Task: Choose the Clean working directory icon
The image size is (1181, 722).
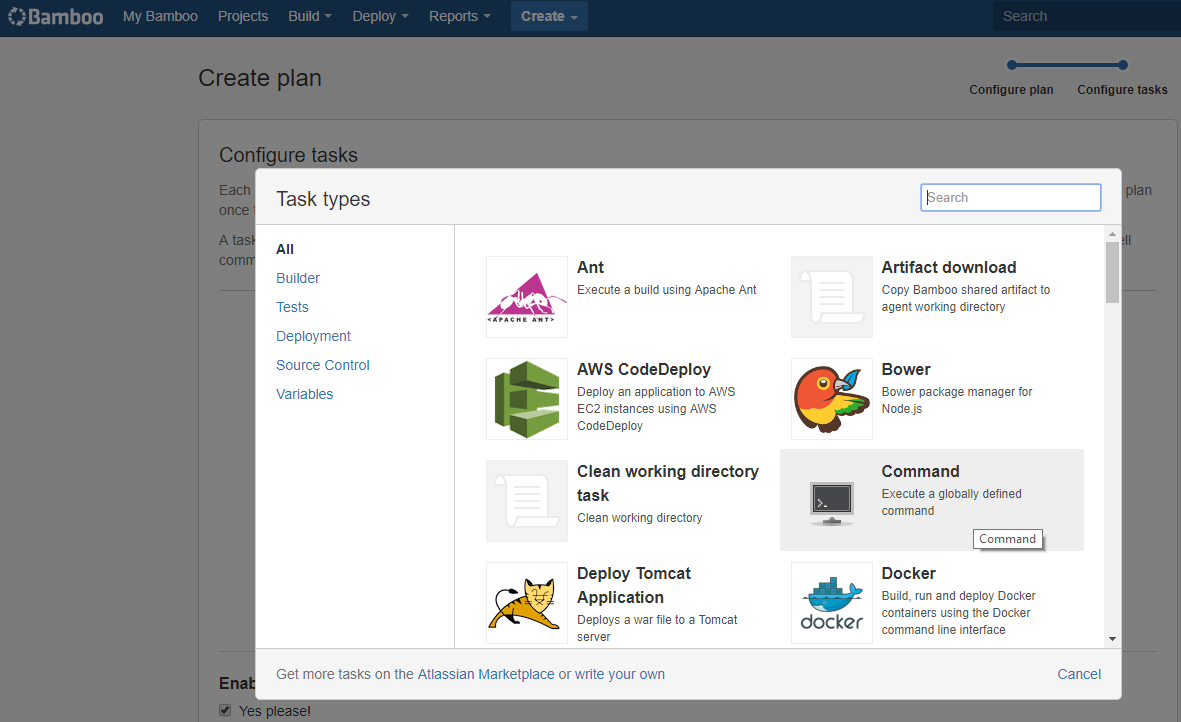Action: (x=526, y=501)
